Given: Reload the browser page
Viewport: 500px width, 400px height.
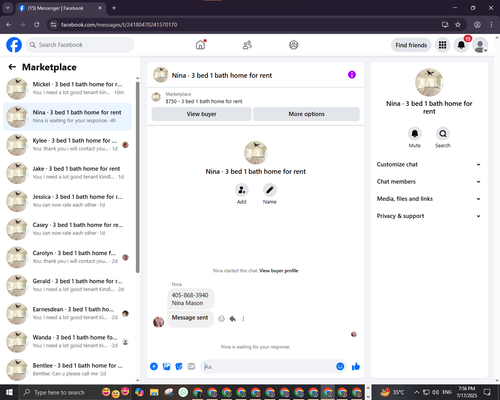Looking at the screenshot, I should pyautogui.click(x=37, y=25).
